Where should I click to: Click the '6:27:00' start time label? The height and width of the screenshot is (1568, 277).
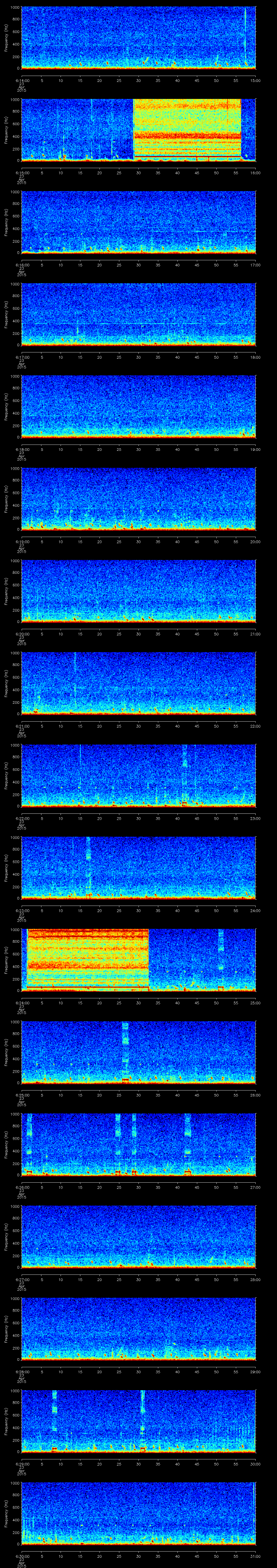coord(22,1279)
